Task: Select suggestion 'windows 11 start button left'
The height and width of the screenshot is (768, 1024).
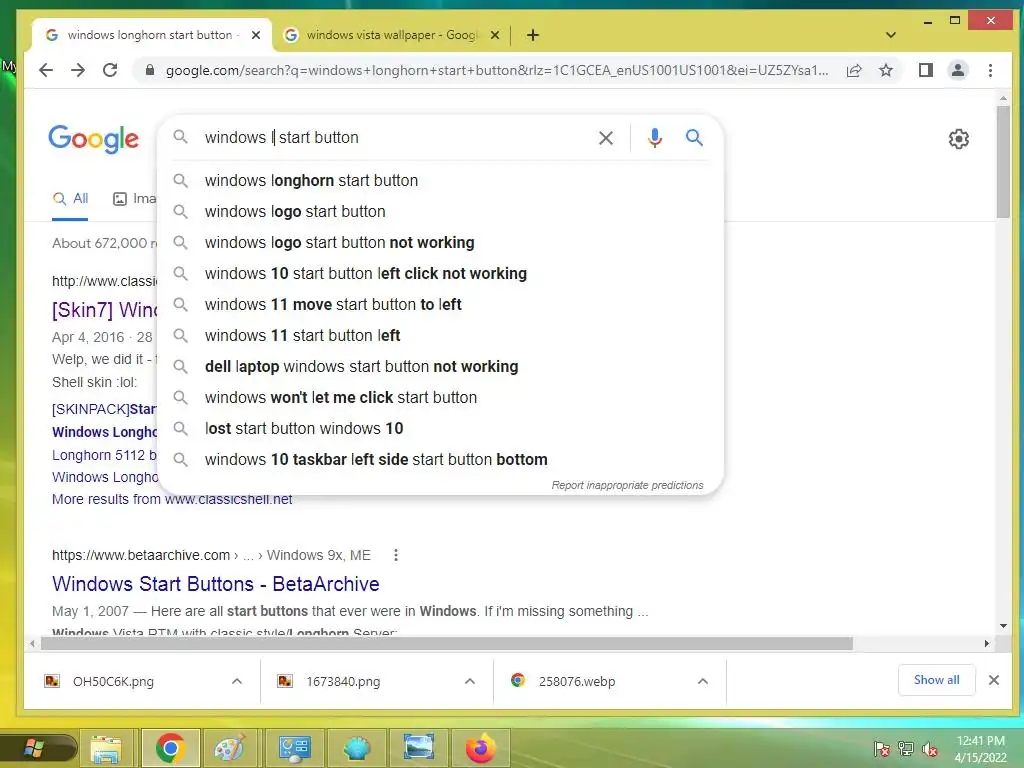Action: (441, 336)
